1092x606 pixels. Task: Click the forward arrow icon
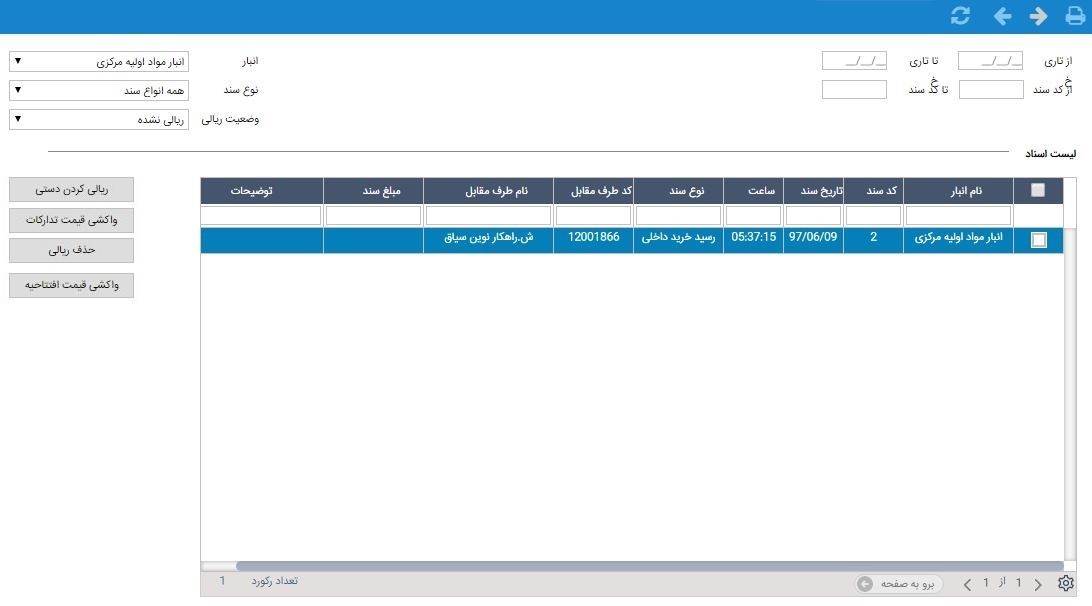[x=1038, y=16]
